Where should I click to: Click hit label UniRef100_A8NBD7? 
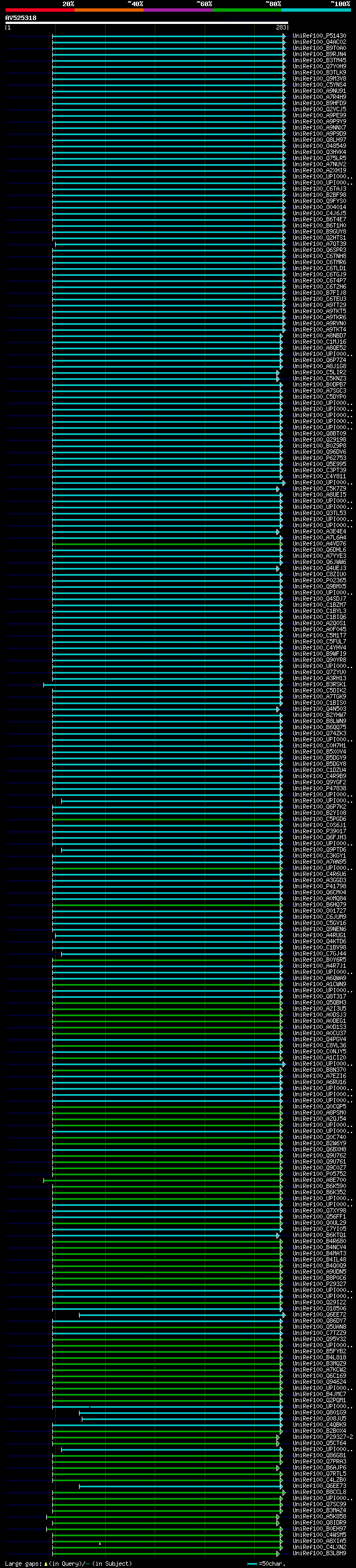[x=319, y=336]
